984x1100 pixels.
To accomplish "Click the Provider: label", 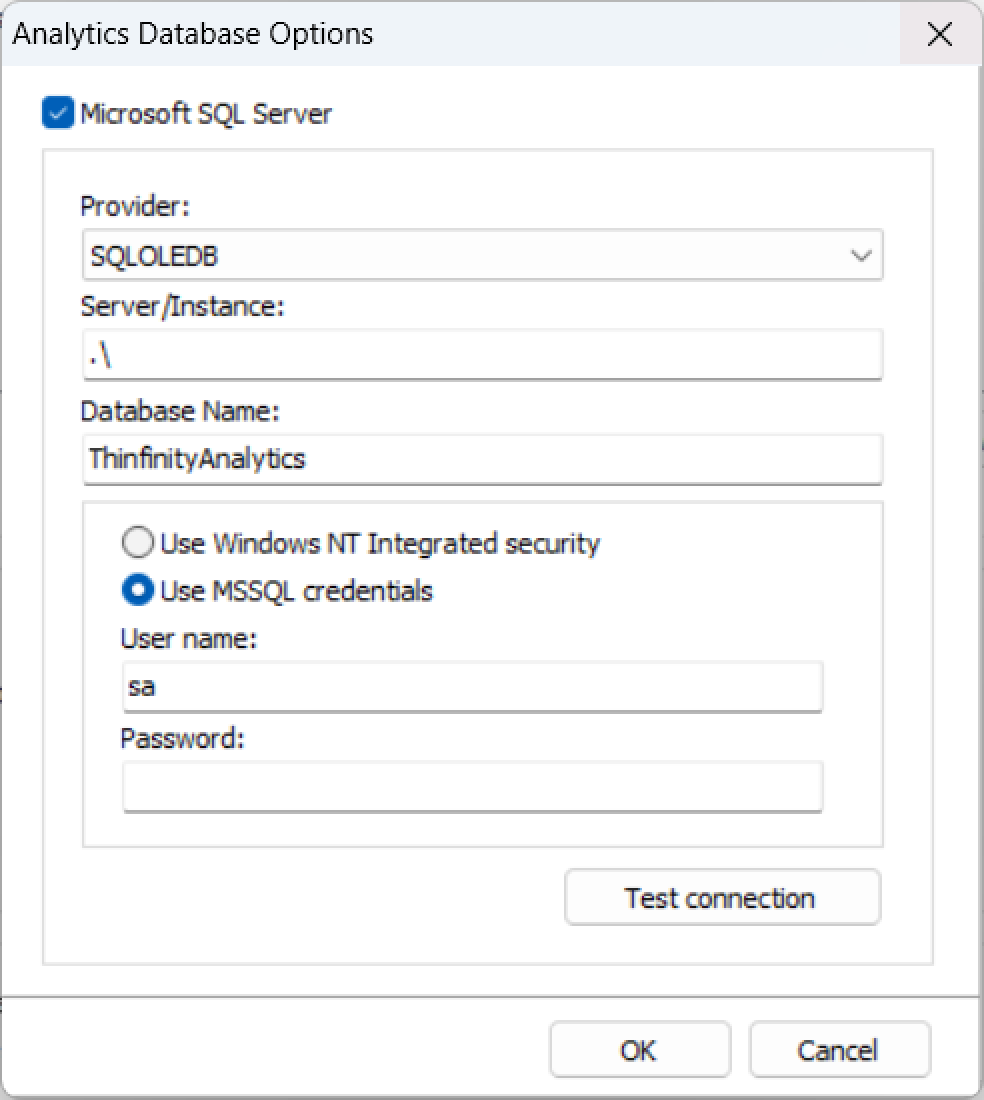I will tap(135, 206).
